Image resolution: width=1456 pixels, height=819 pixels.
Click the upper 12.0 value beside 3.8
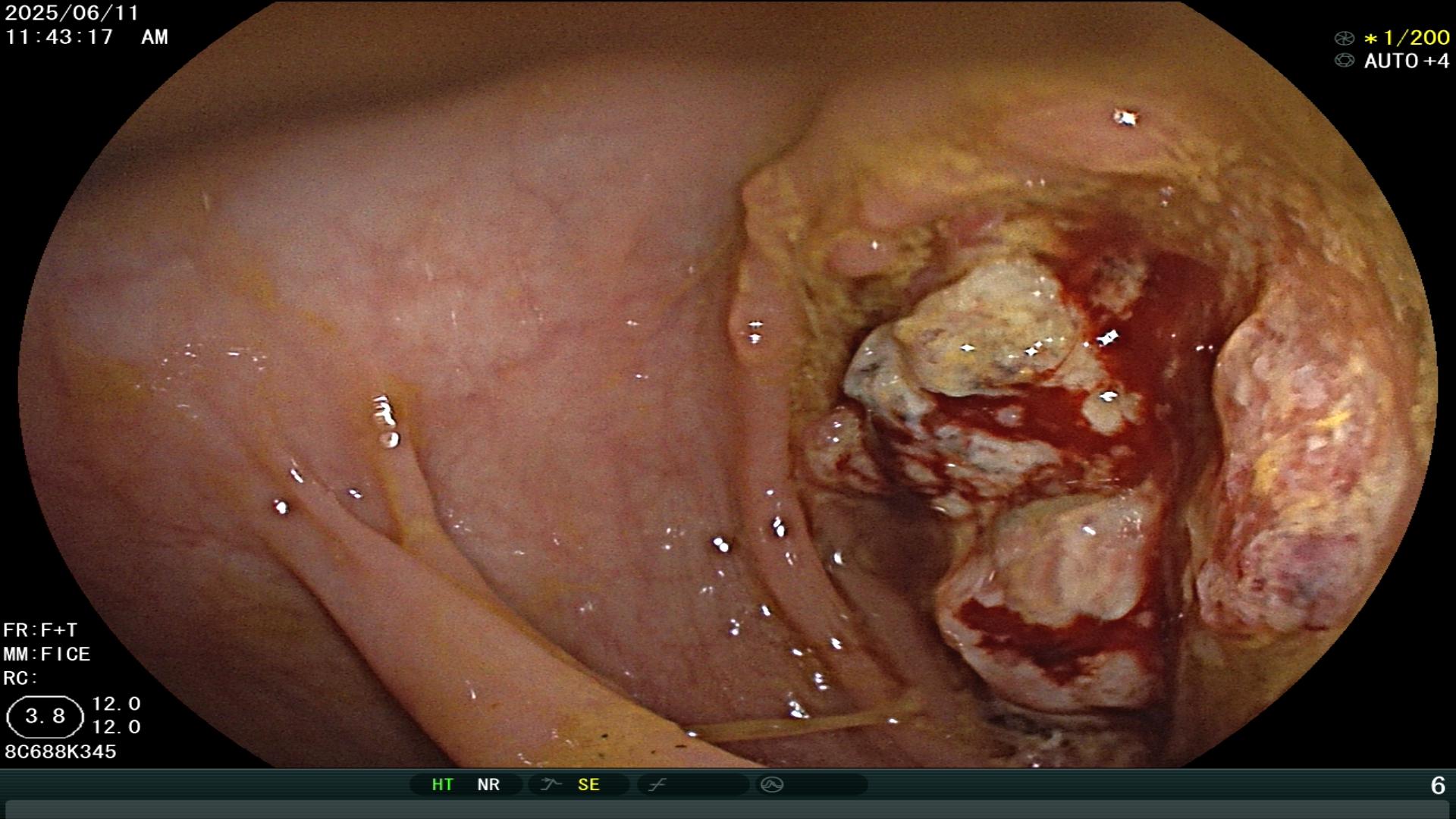116,704
